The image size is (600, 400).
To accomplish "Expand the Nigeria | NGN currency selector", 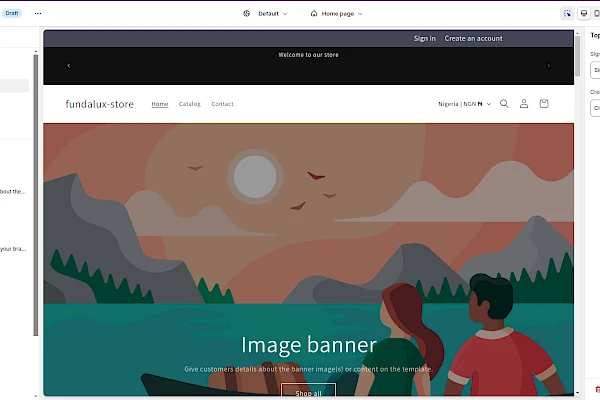I will click(x=464, y=104).
